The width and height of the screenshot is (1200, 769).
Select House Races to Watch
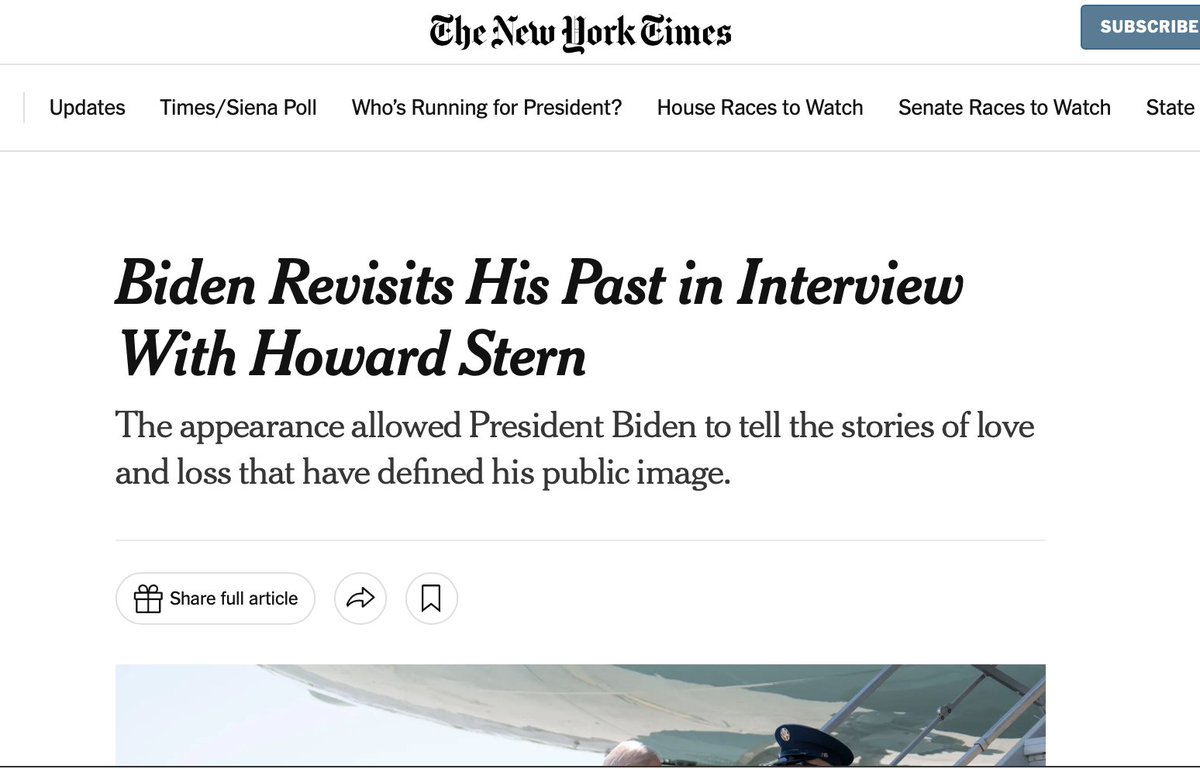(760, 108)
